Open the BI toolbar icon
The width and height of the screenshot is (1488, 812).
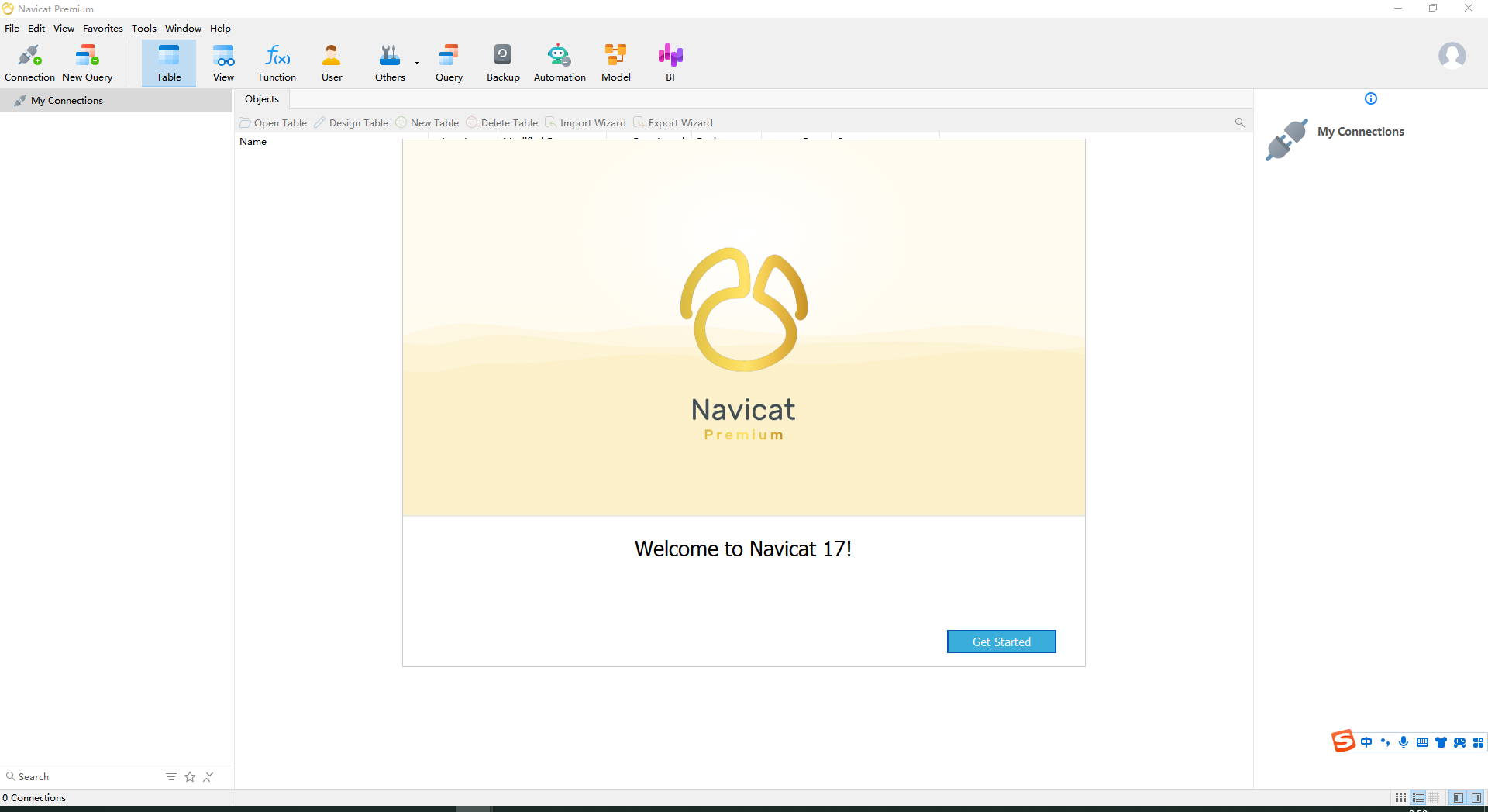coord(670,63)
